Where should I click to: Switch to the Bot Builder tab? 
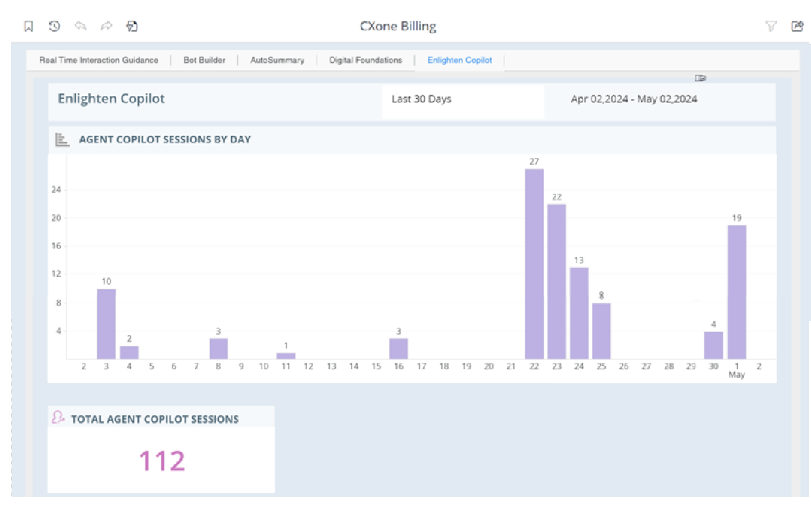204,60
